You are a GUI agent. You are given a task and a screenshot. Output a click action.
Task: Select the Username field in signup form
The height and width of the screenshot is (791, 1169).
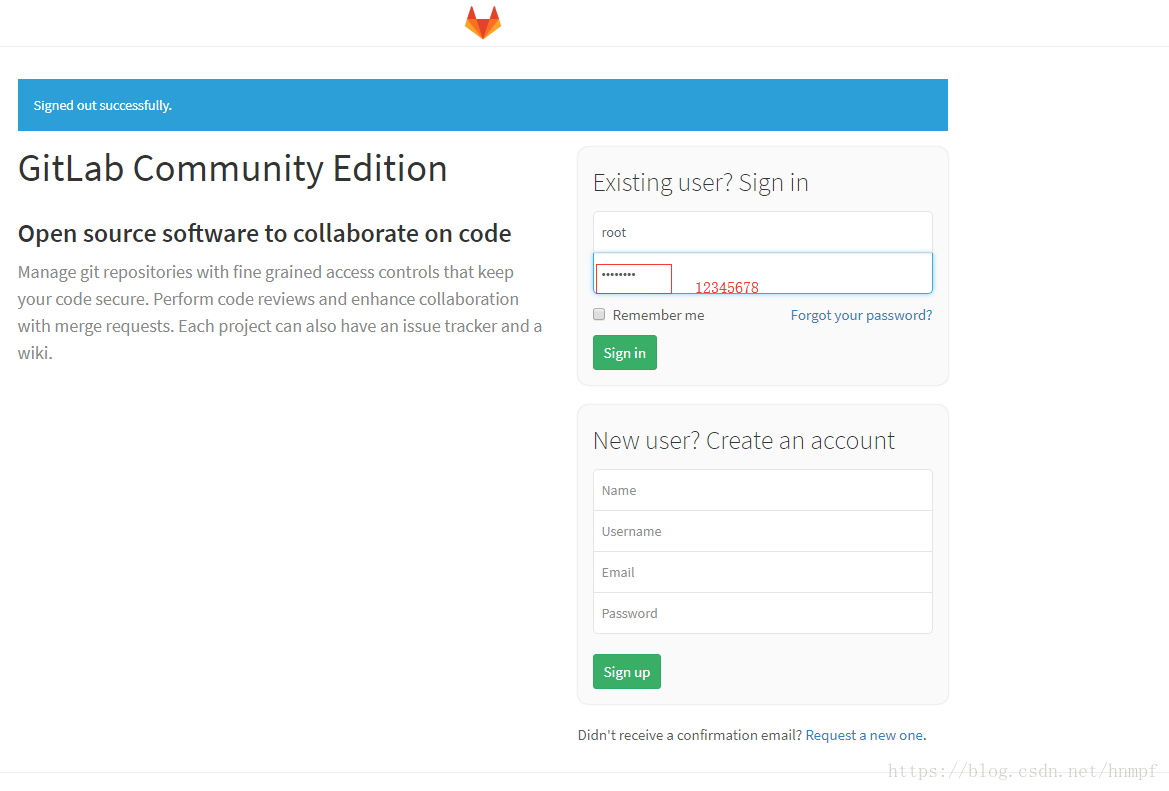(763, 531)
